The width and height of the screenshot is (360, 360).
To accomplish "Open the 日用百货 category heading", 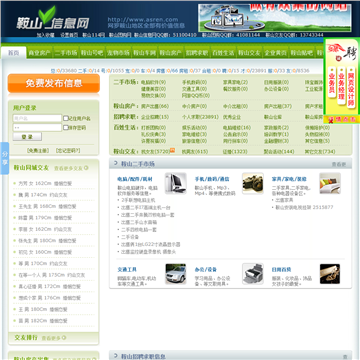I will coord(281,269).
